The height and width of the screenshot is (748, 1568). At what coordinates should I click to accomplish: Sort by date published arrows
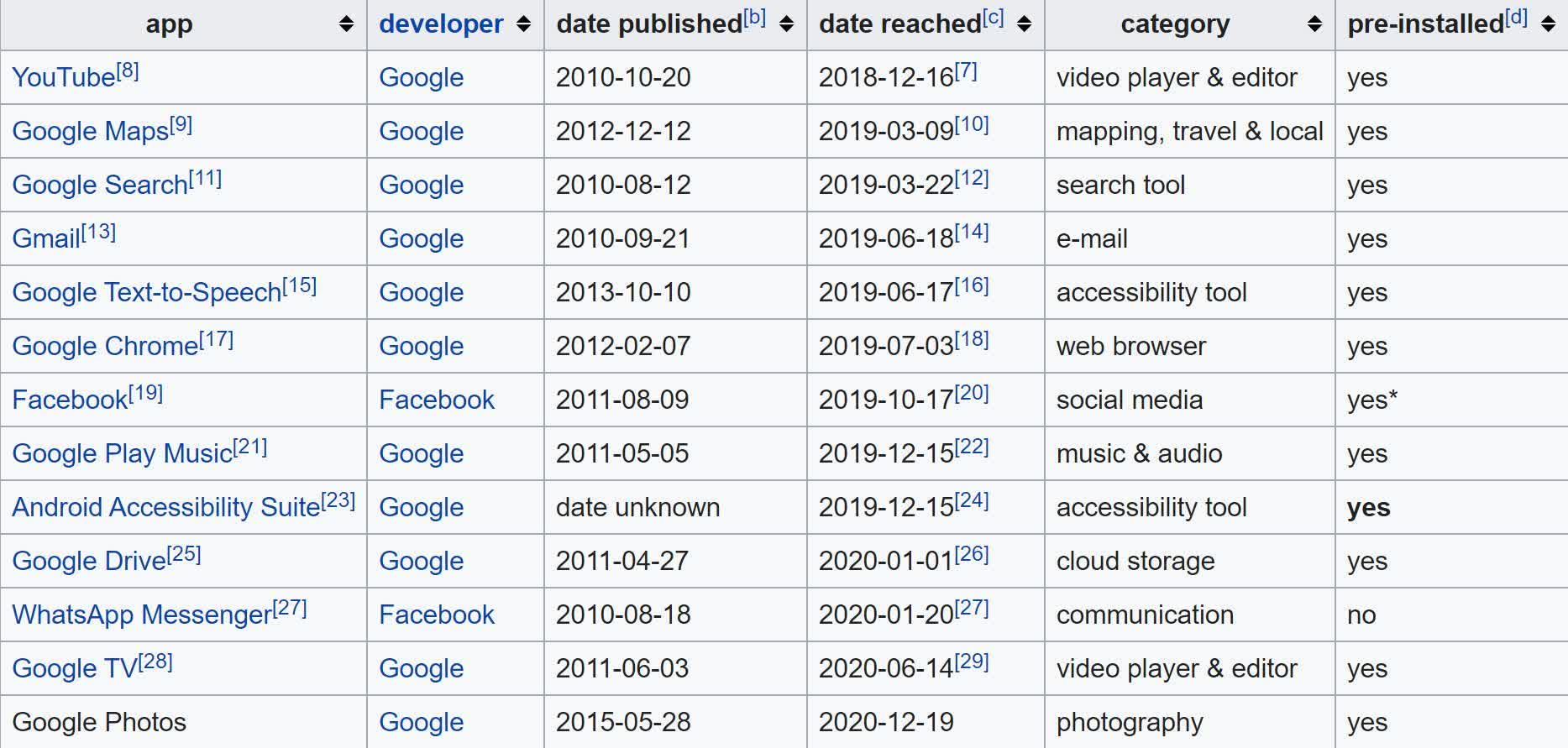point(786,24)
